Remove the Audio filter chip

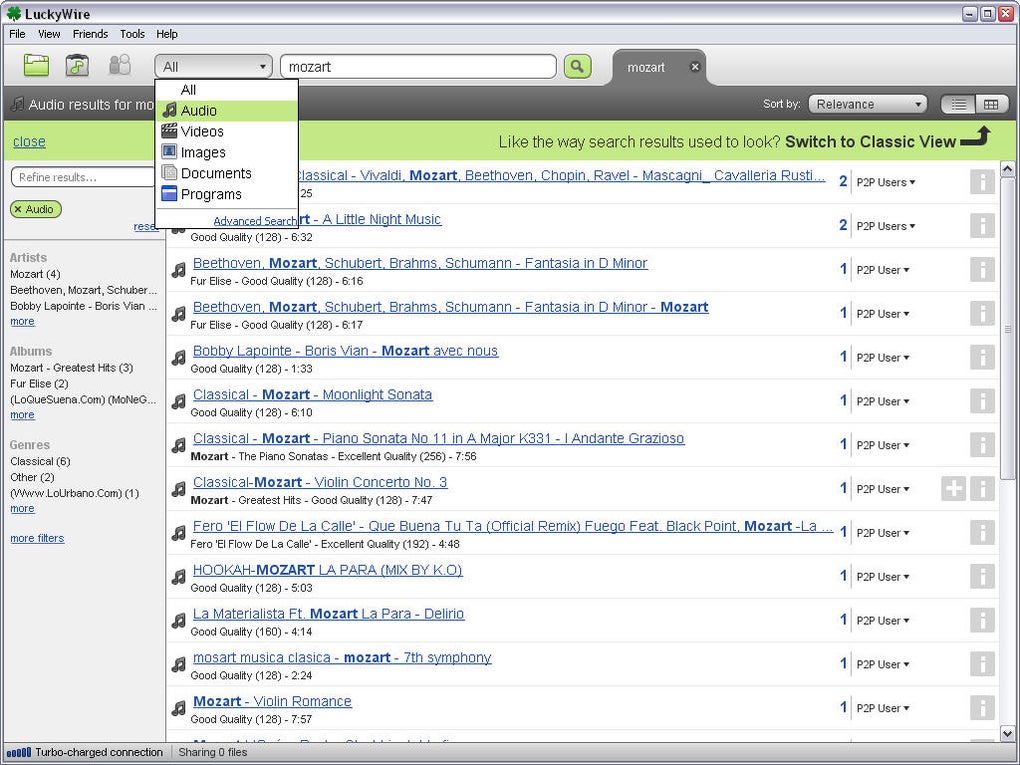point(18,209)
